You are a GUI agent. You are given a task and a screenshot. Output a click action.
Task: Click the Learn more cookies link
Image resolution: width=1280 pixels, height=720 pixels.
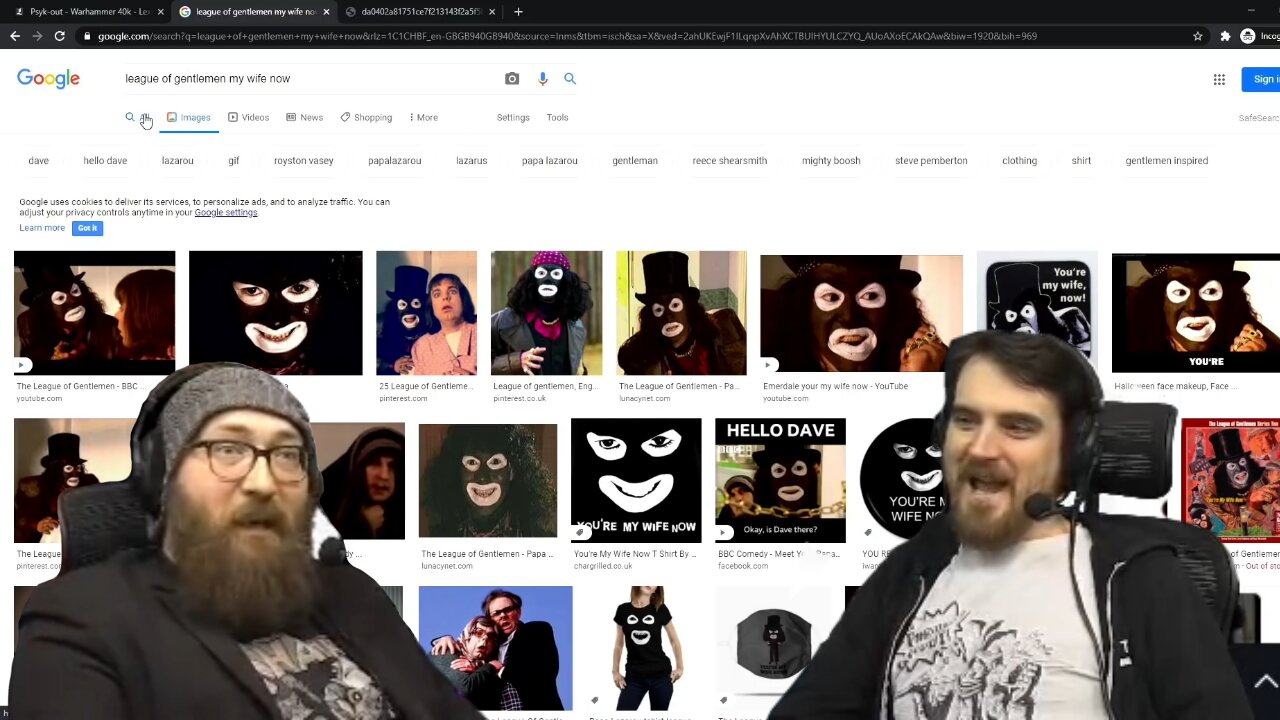pyautogui.click(x=42, y=228)
